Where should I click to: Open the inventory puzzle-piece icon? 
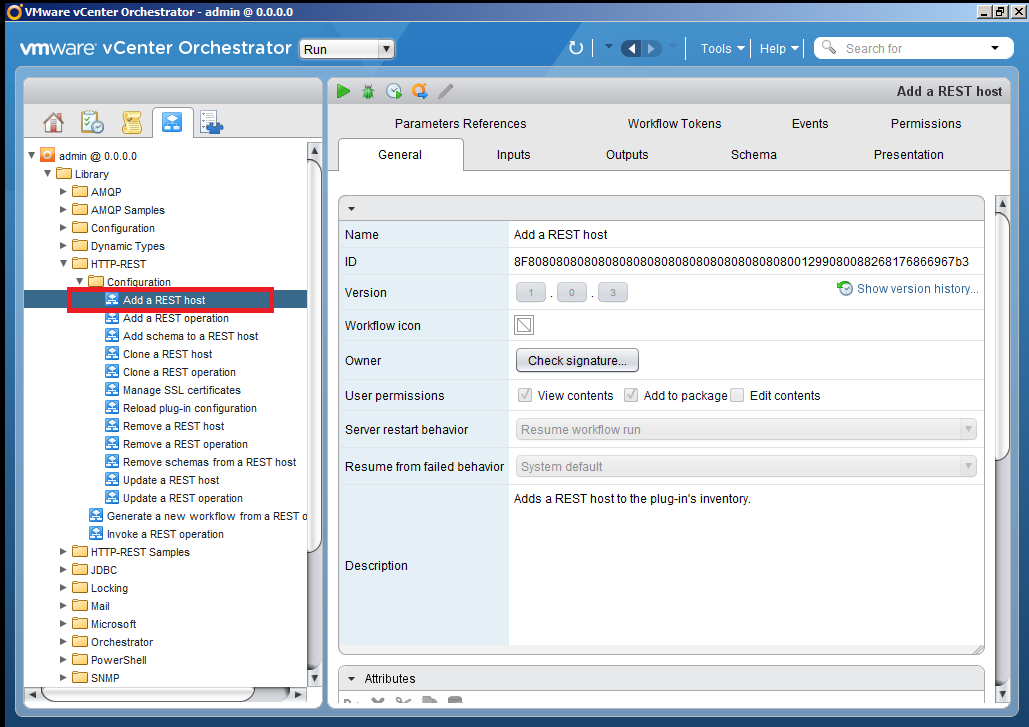point(211,122)
